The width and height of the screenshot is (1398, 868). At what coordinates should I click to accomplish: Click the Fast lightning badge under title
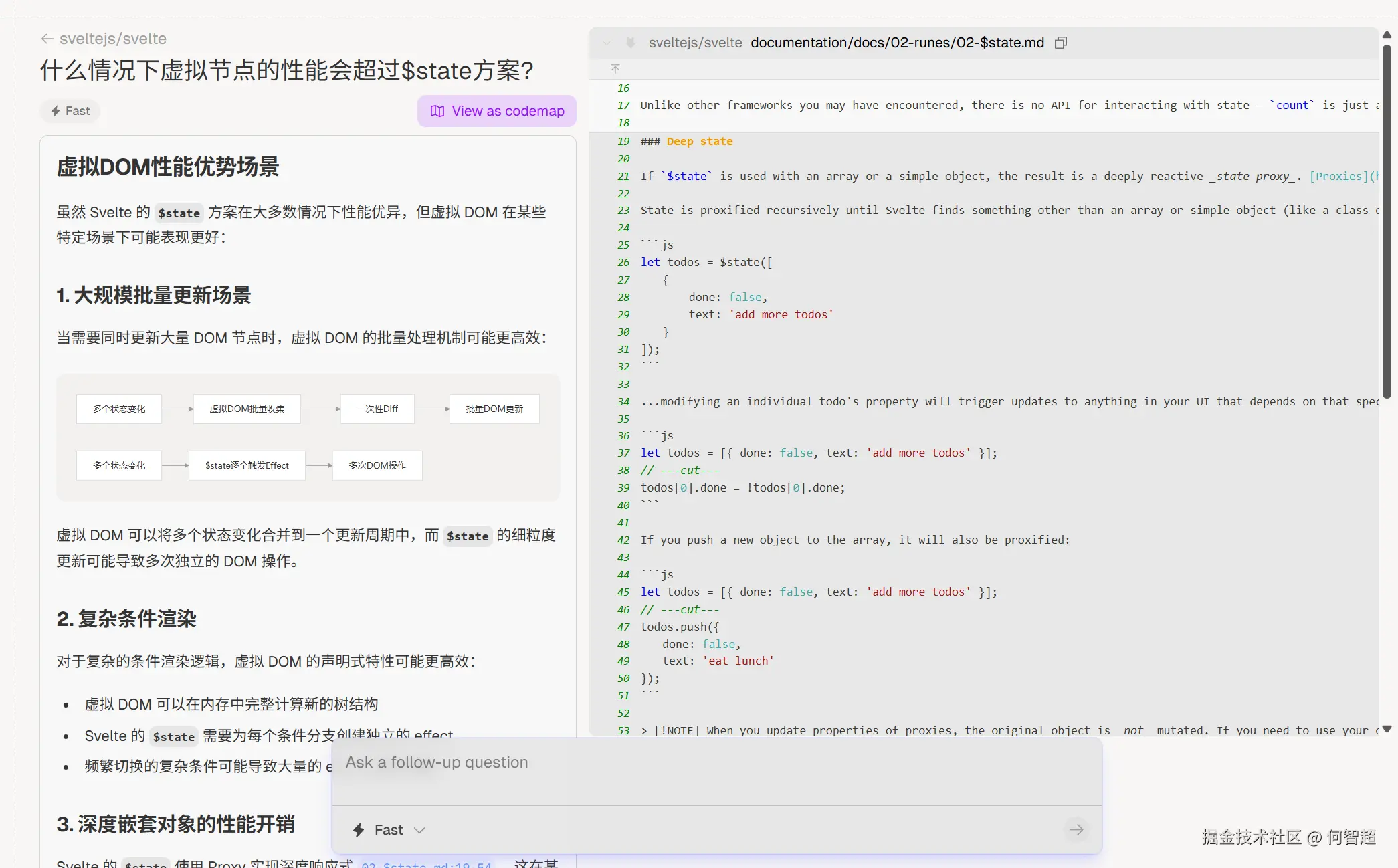[x=70, y=111]
